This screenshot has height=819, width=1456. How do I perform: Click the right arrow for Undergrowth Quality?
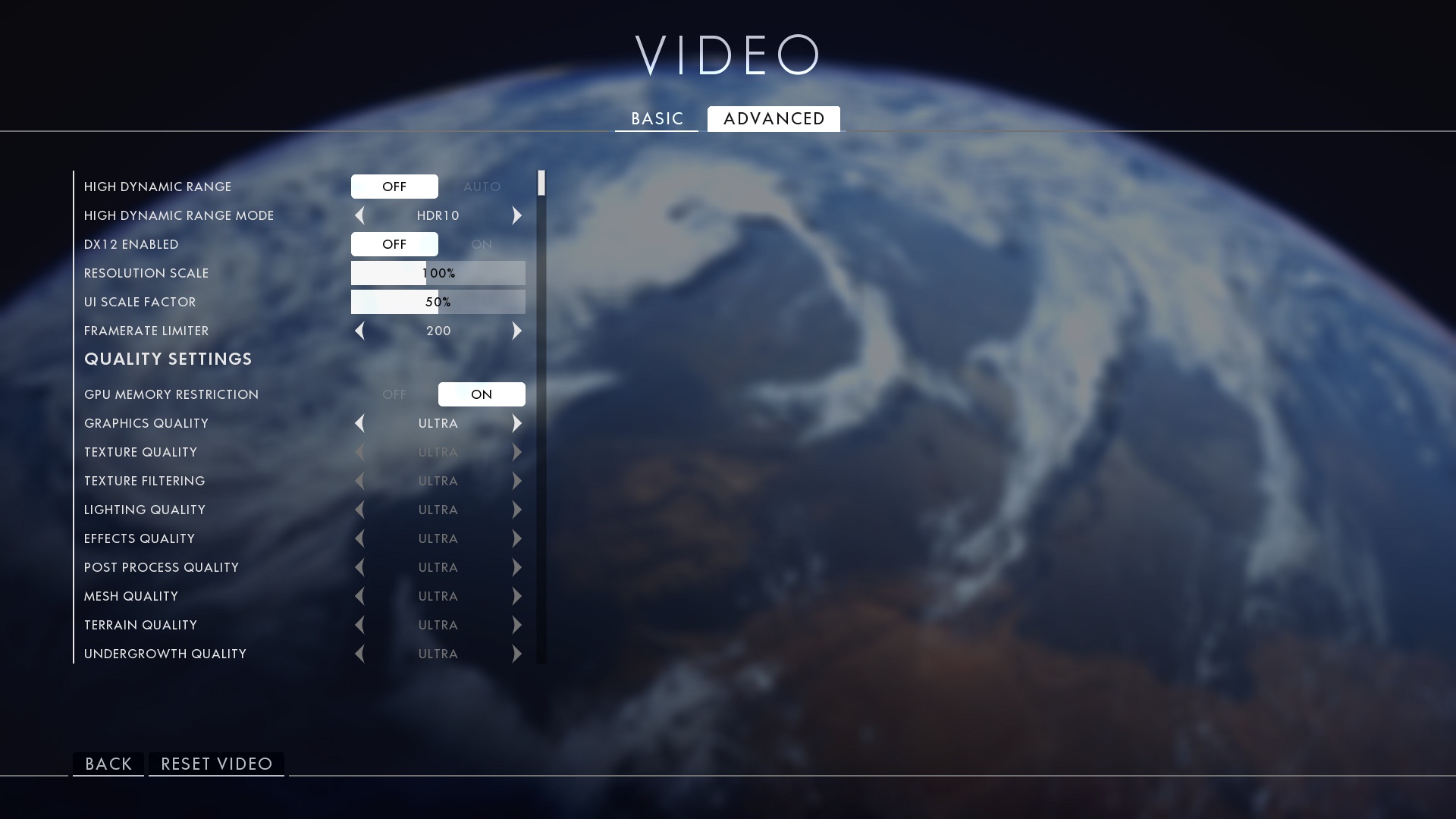click(x=518, y=653)
